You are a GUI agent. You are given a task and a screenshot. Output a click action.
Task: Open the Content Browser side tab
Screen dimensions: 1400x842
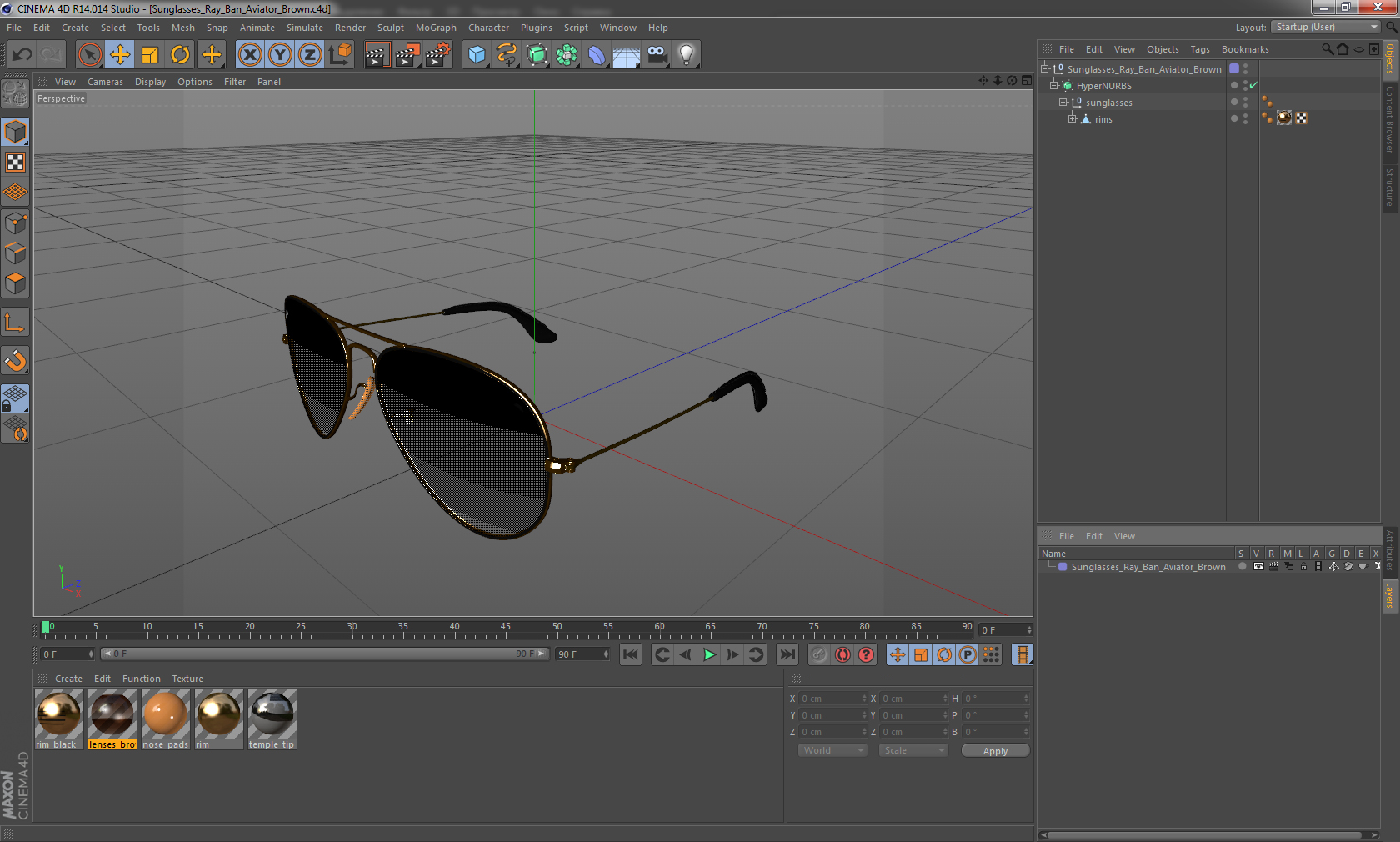(1390, 119)
